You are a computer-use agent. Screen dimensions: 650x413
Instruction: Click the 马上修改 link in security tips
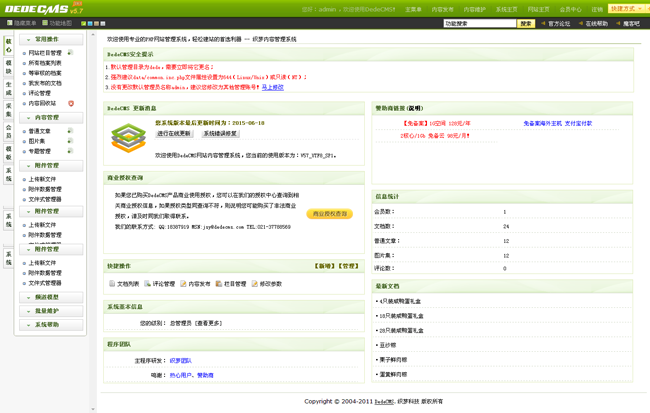tap(272, 88)
